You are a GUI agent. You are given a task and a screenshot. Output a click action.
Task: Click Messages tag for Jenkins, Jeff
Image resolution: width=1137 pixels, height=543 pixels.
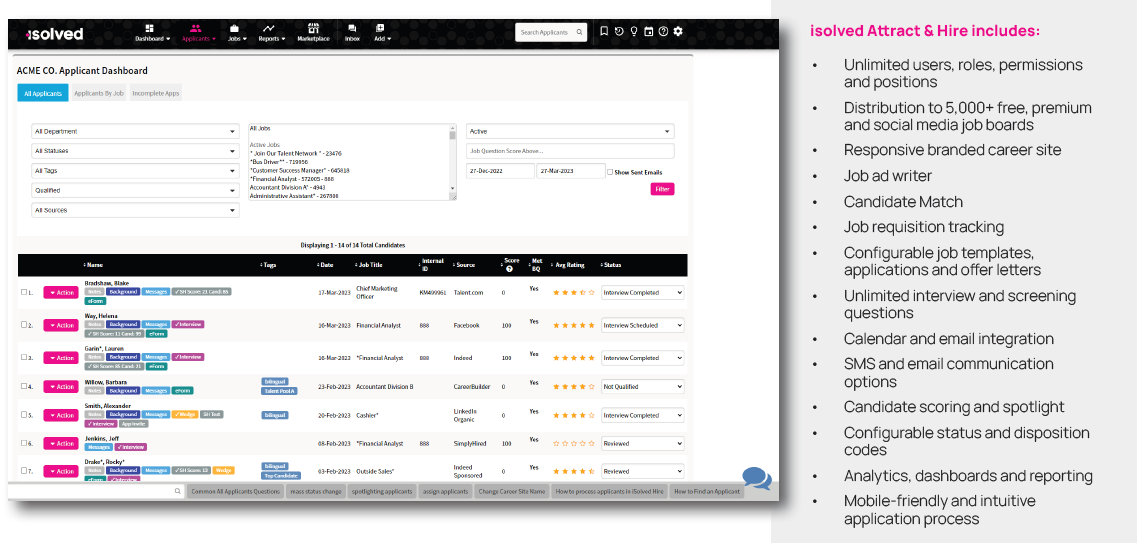tap(99, 447)
